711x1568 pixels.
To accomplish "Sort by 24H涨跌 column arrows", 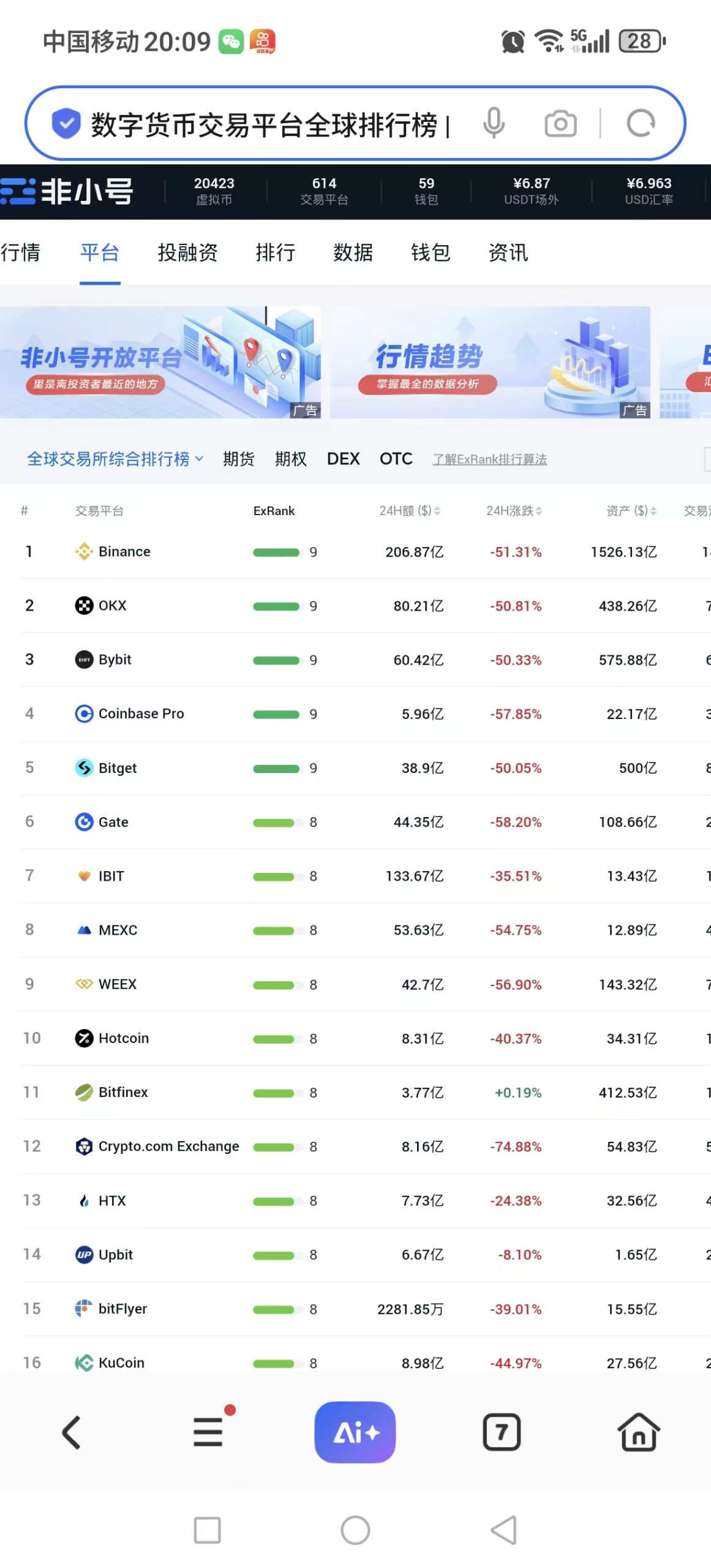I will pos(539,511).
